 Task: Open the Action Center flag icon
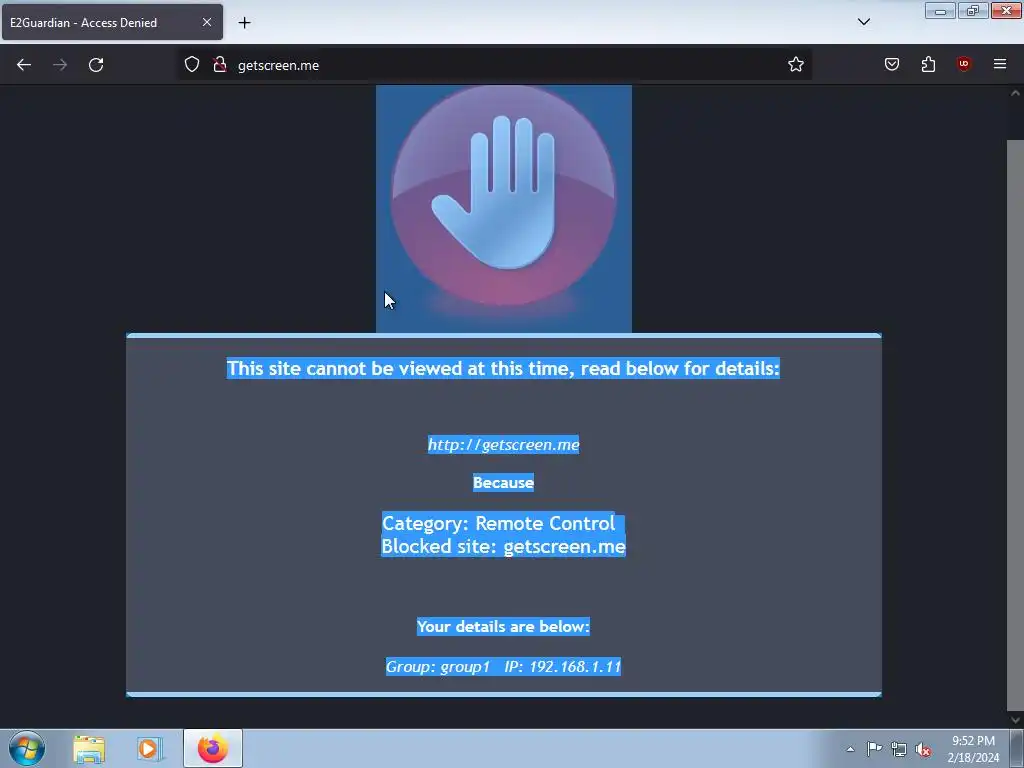tap(874, 749)
